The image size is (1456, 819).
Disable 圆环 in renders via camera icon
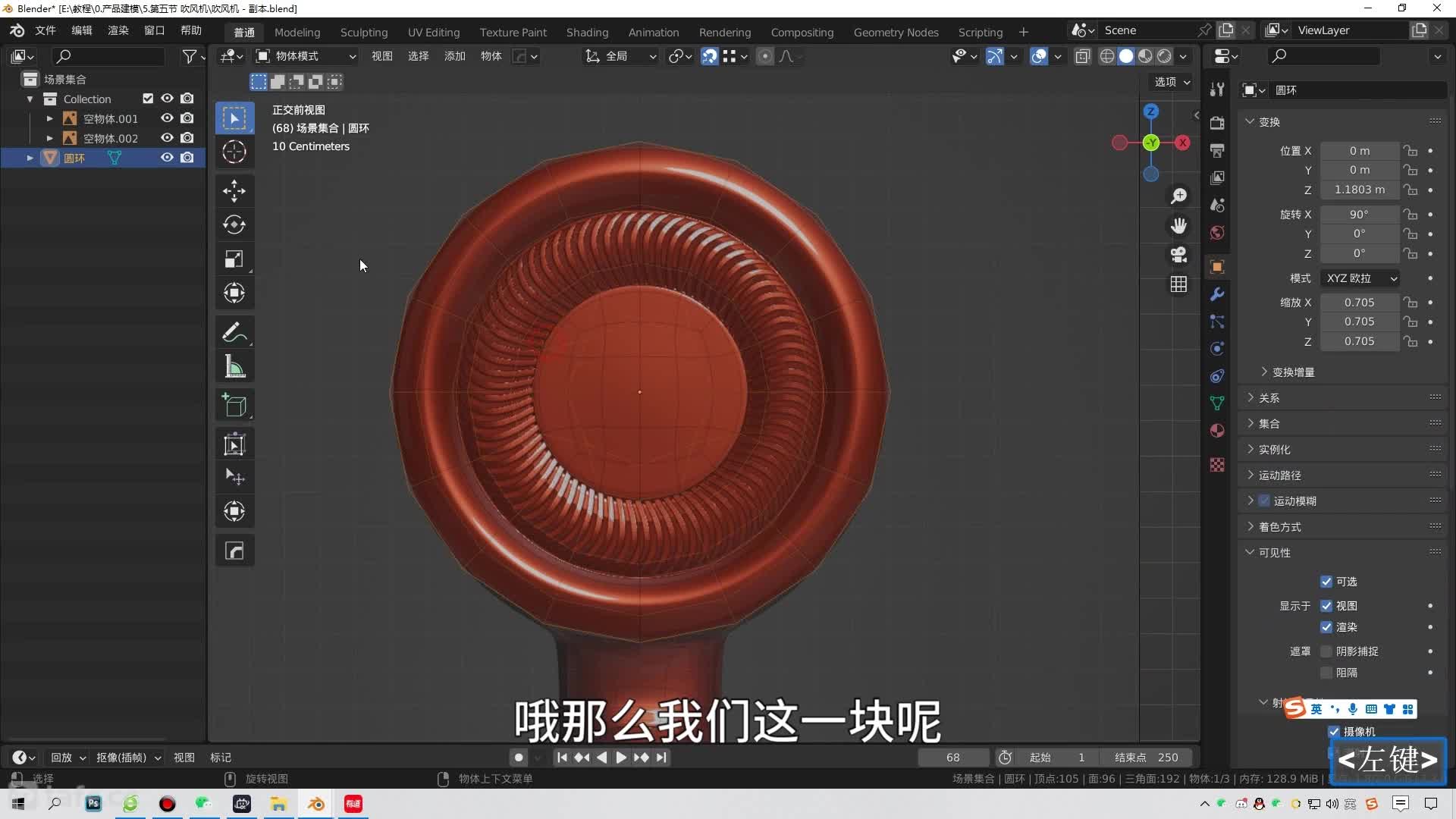coord(187,158)
